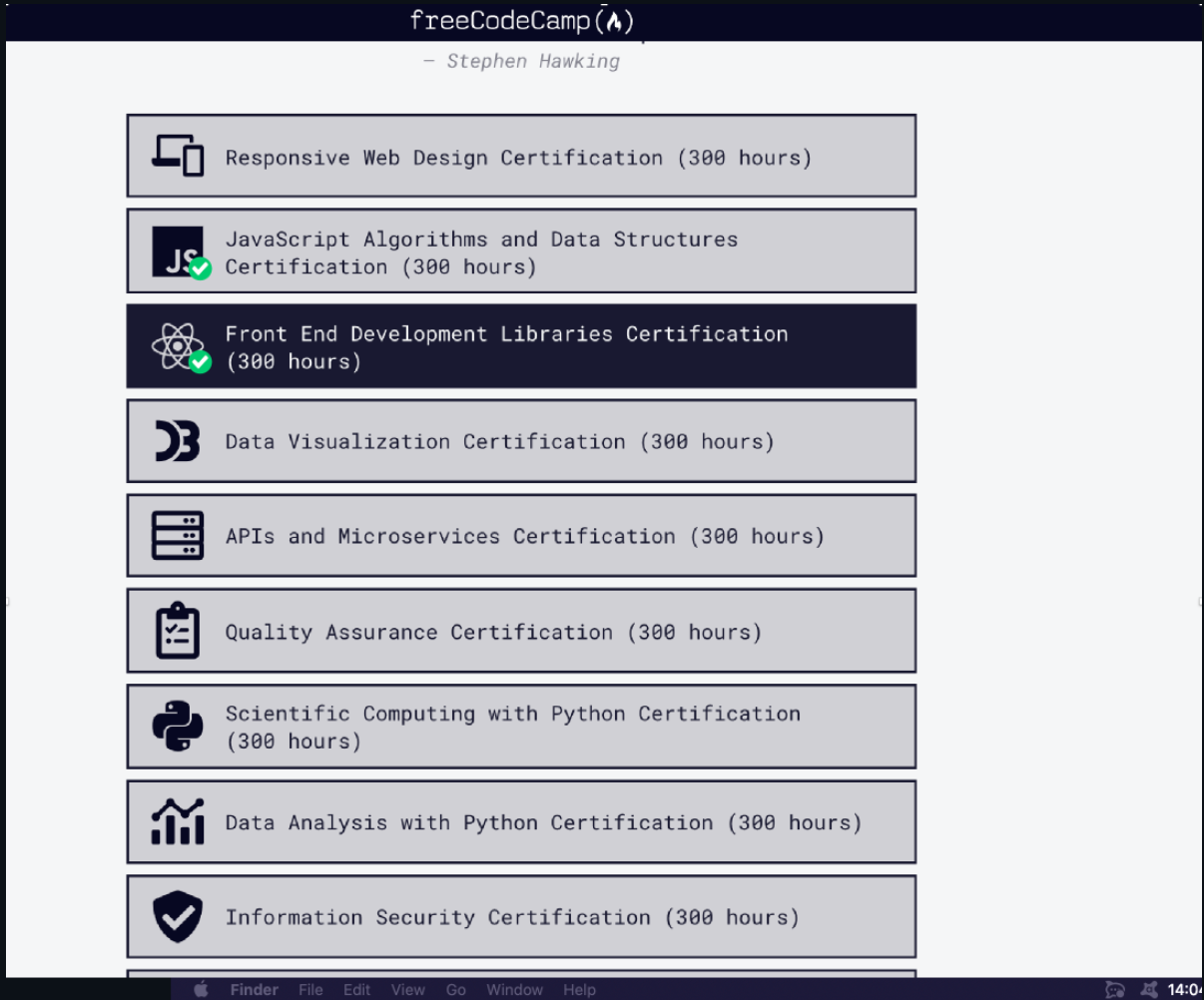
Task: Open JavaScript Algorithms and Data Structures Certification
Action: point(521,251)
